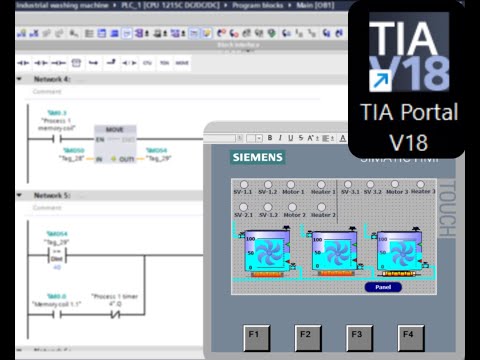Select the DInt comparator in Network 5

[57, 256]
